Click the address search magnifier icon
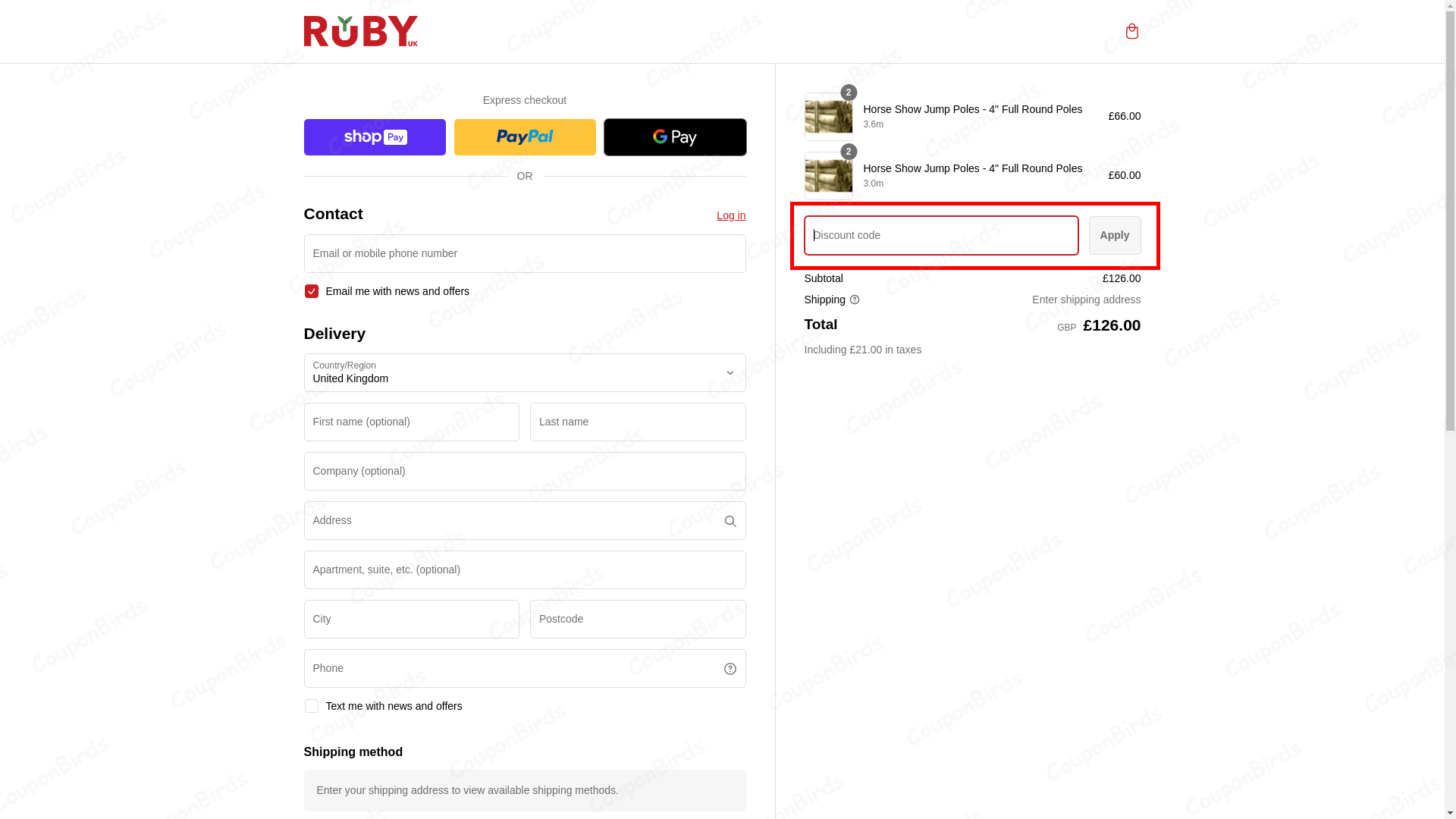Screen dimensions: 1456x819 (730, 521)
